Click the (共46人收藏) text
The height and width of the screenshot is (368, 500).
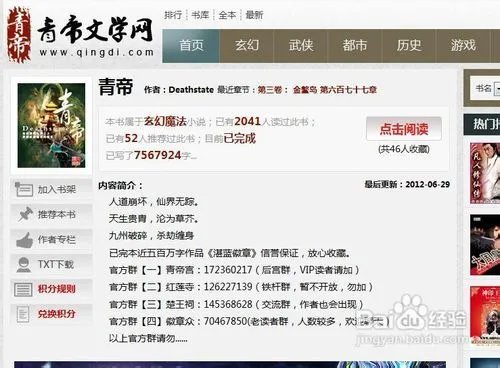[x=404, y=149]
